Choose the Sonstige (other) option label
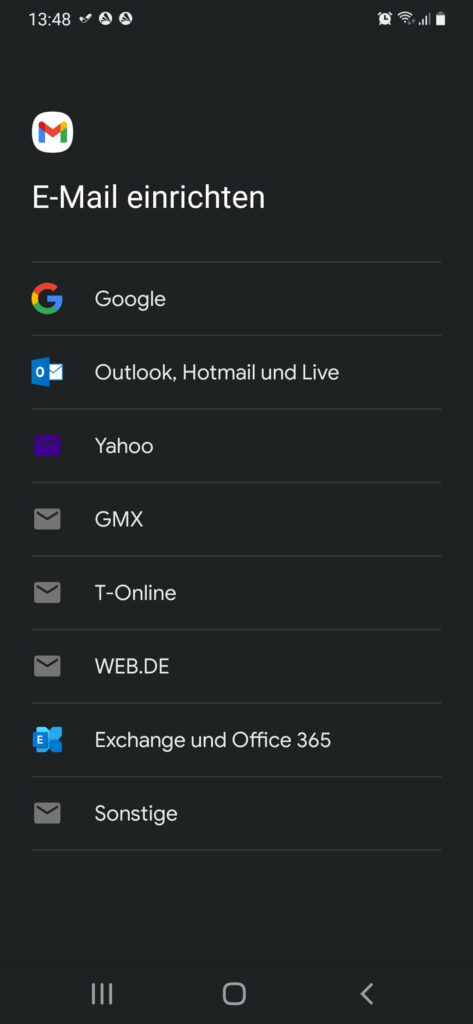Image resolution: width=473 pixels, height=1024 pixels. click(x=136, y=814)
